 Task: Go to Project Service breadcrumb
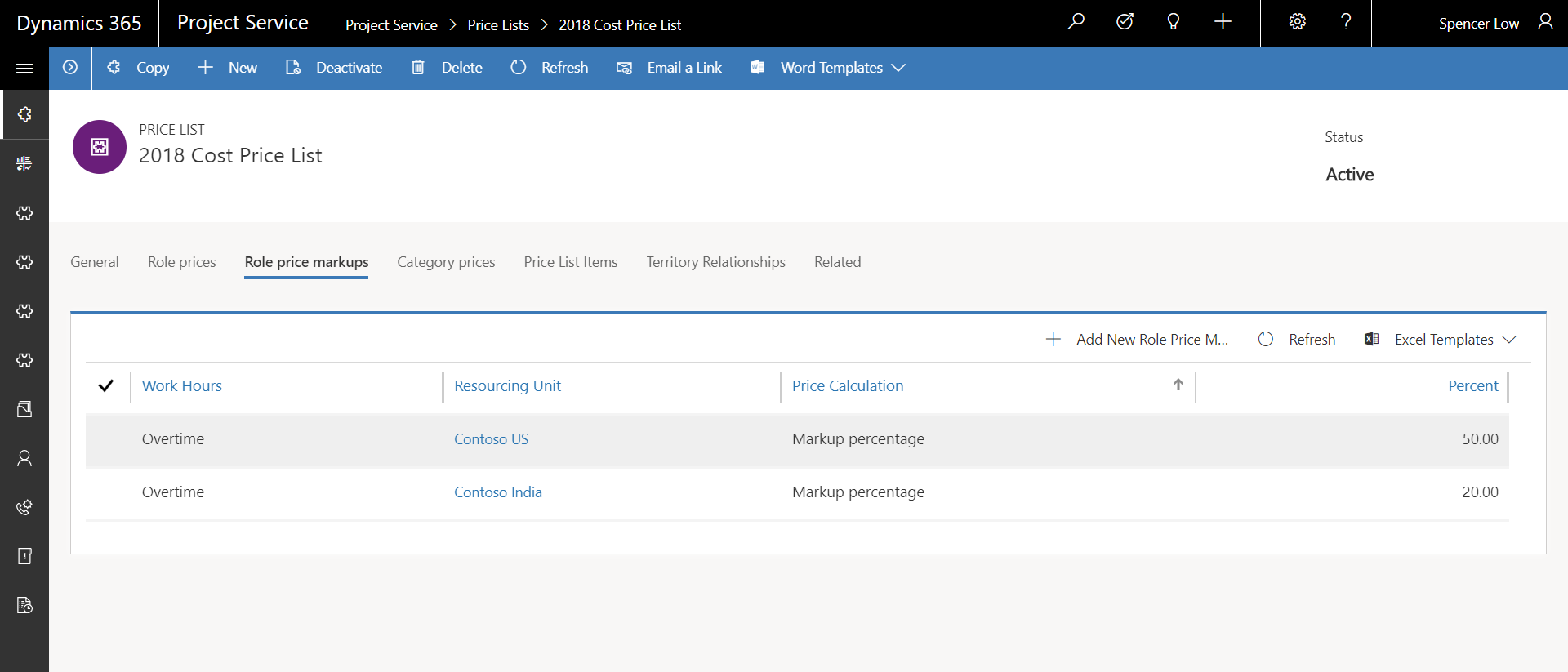pos(391,24)
